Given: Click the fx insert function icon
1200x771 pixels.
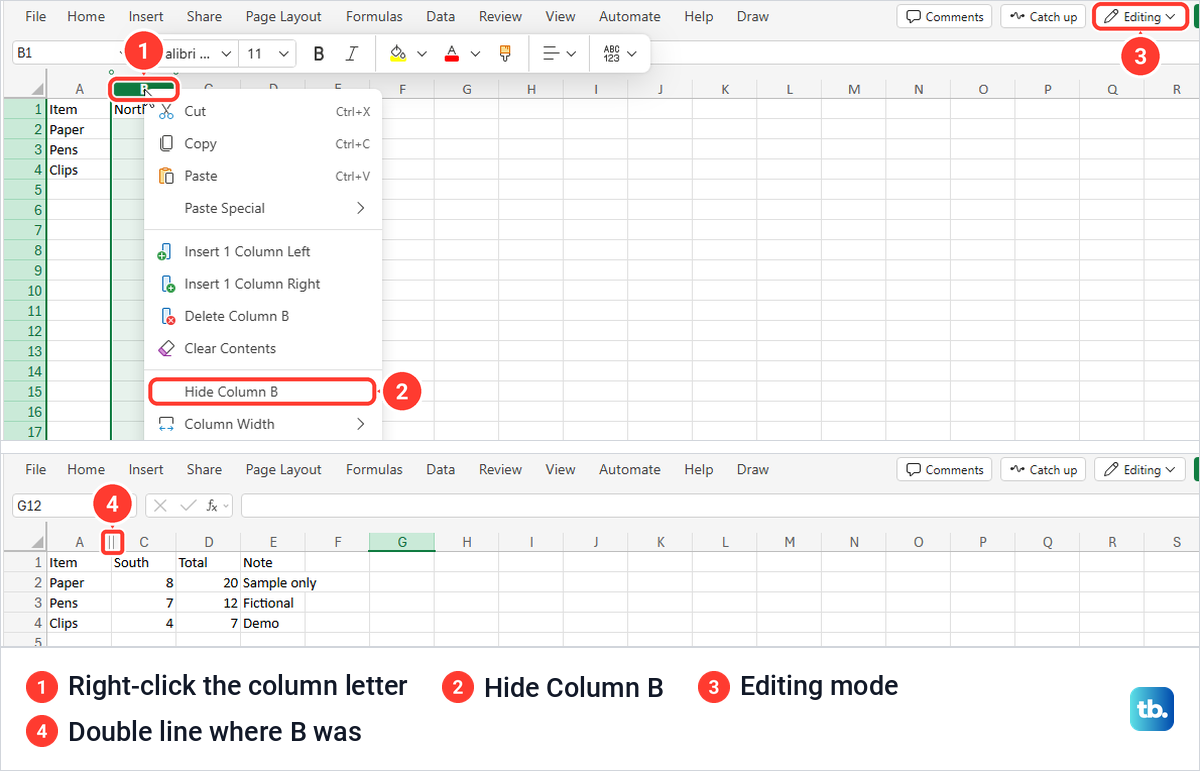Looking at the screenshot, I should [212, 506].
